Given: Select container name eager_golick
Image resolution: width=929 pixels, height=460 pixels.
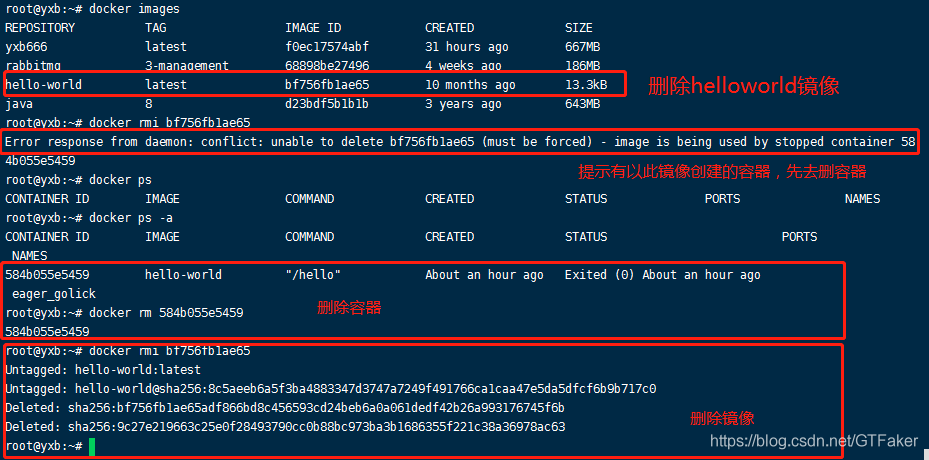Looking at the screenshot, I should click(x=54, y=293).
